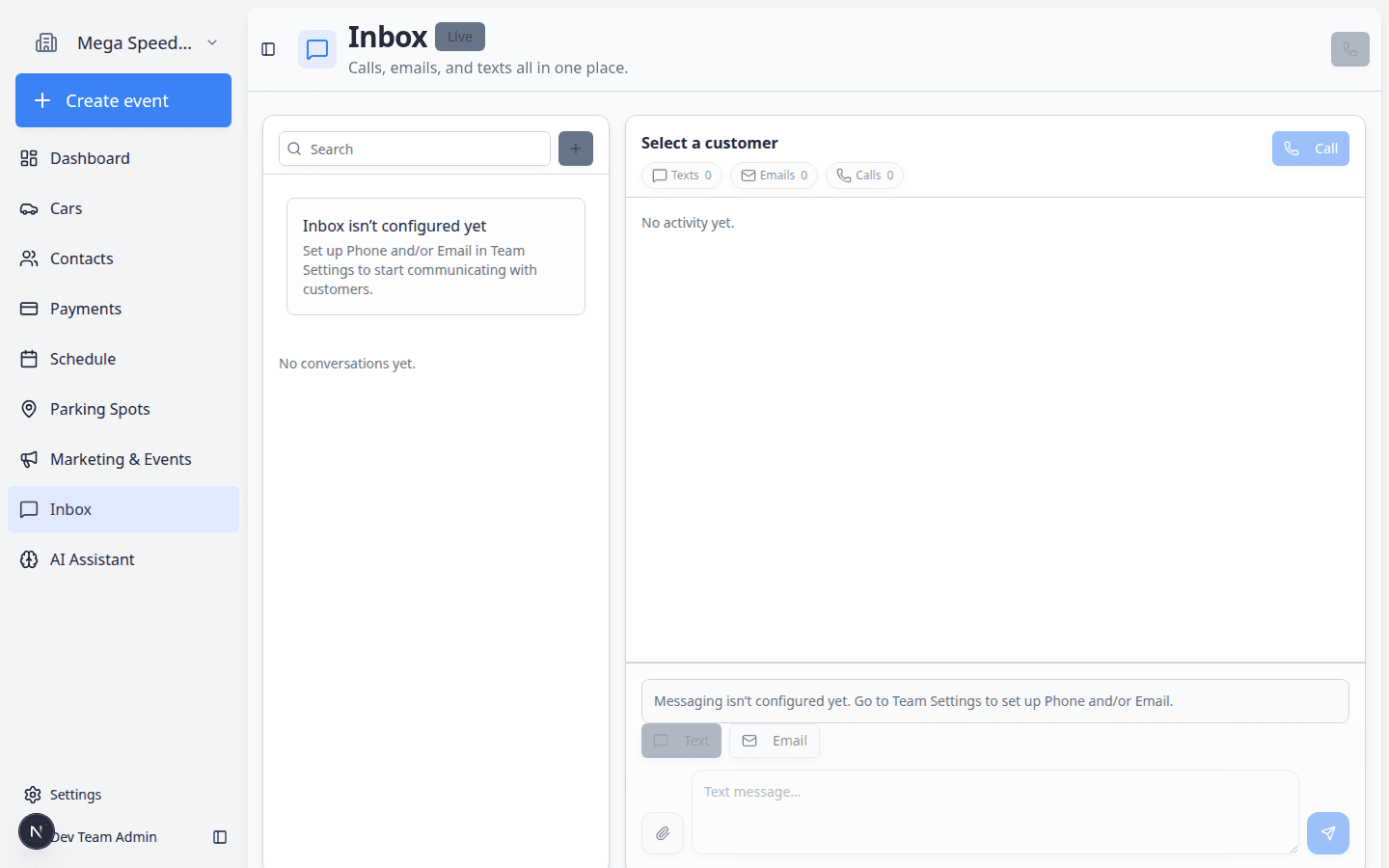Focus the Text message input area
The width and height of the screenshot is (1389, 868).
coord(995,812)
